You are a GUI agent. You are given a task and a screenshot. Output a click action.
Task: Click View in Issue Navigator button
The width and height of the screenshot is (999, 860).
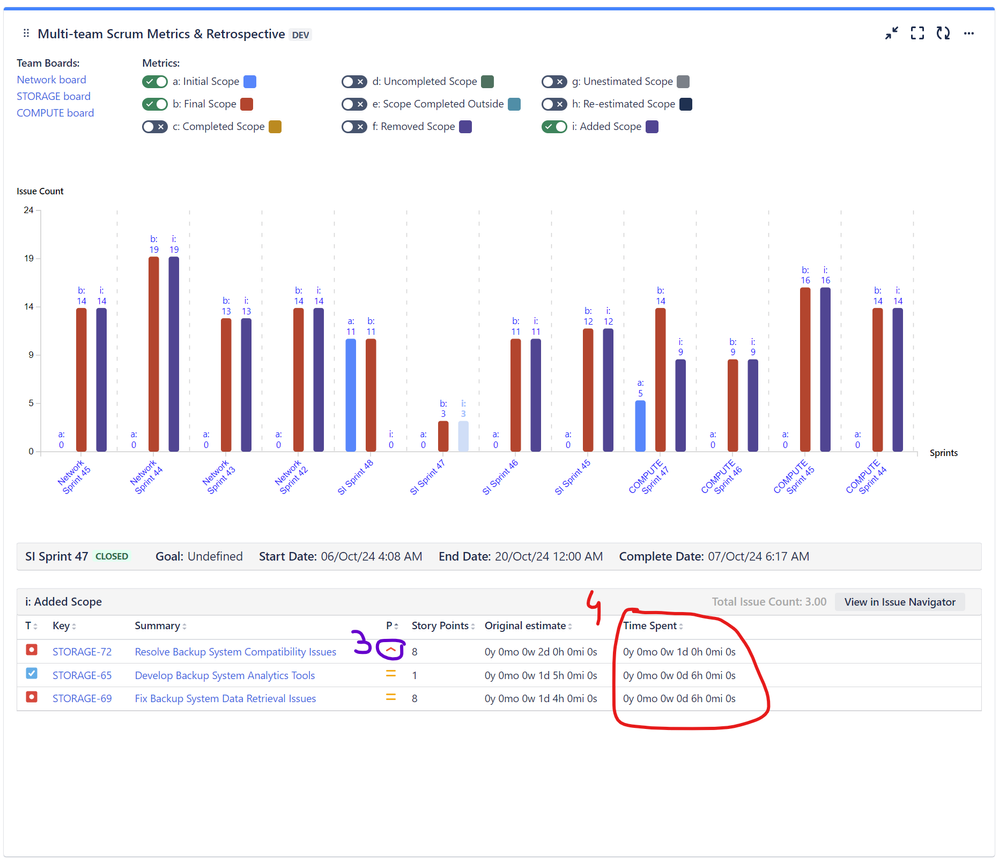point(900,602)
